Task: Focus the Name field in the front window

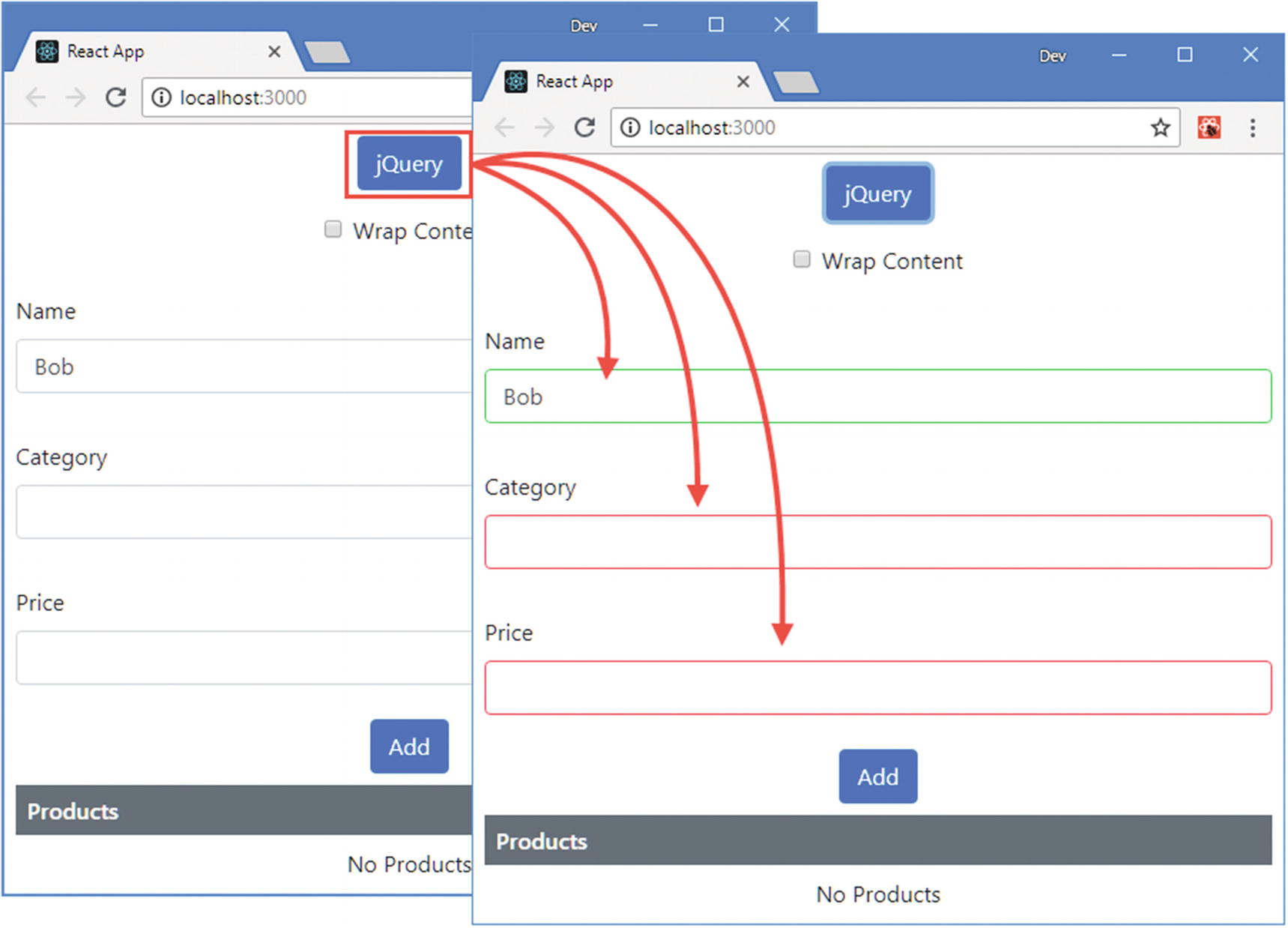Action: click(877, 397)
